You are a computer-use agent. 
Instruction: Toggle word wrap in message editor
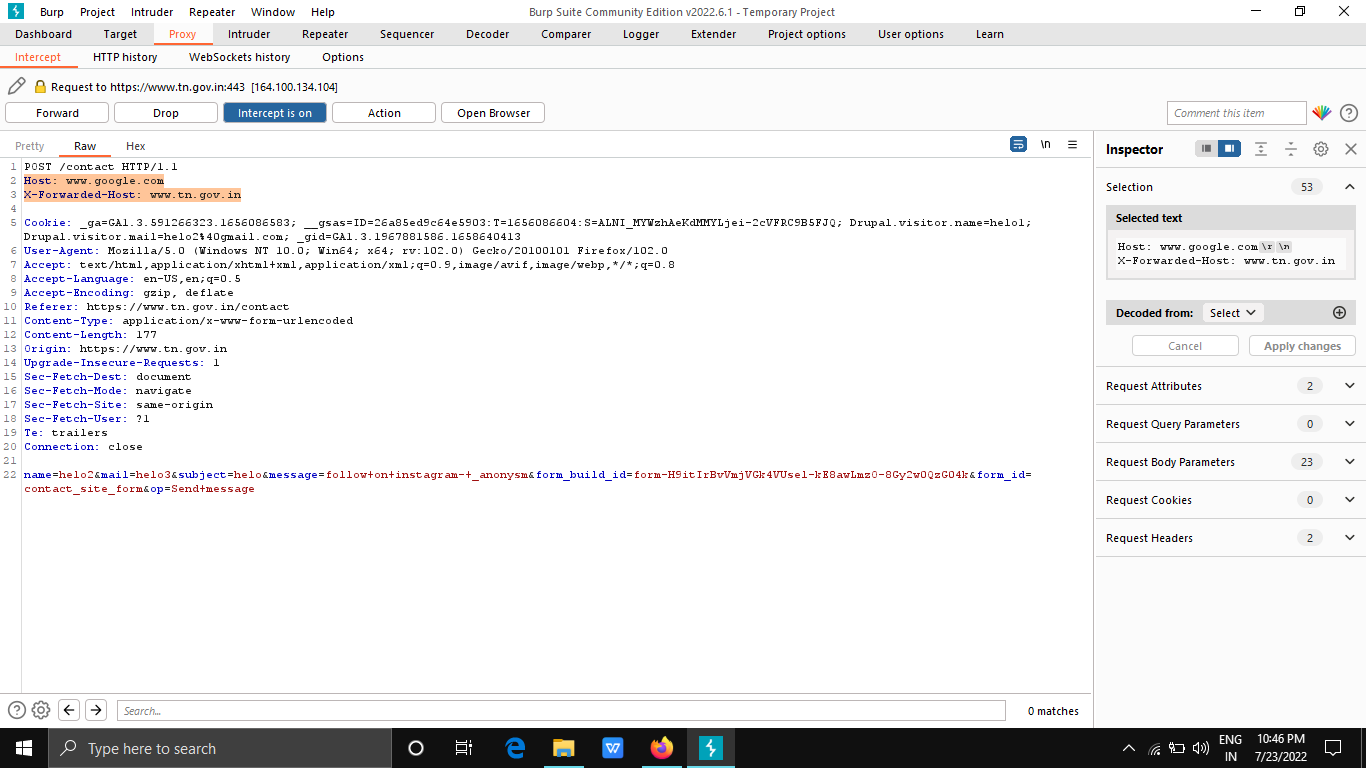(1018, 144)
